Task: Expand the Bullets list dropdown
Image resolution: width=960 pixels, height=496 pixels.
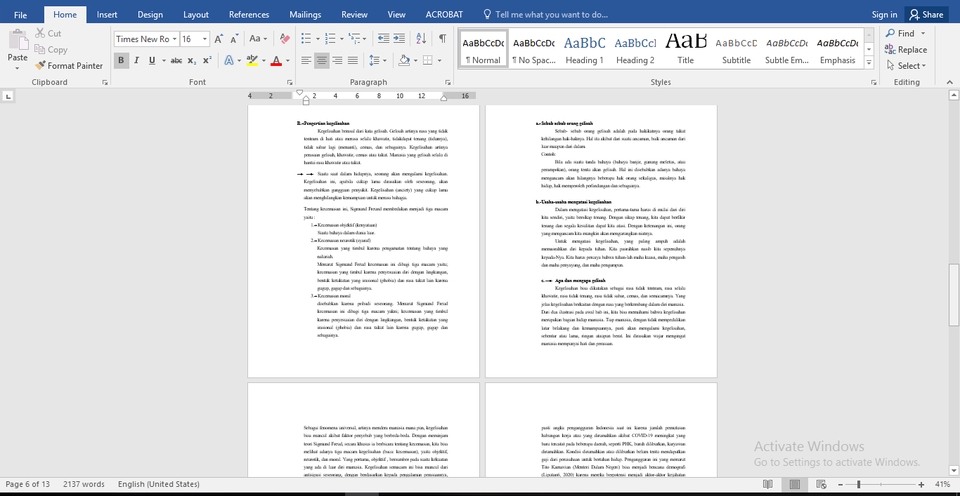Action: pos(318,39)
